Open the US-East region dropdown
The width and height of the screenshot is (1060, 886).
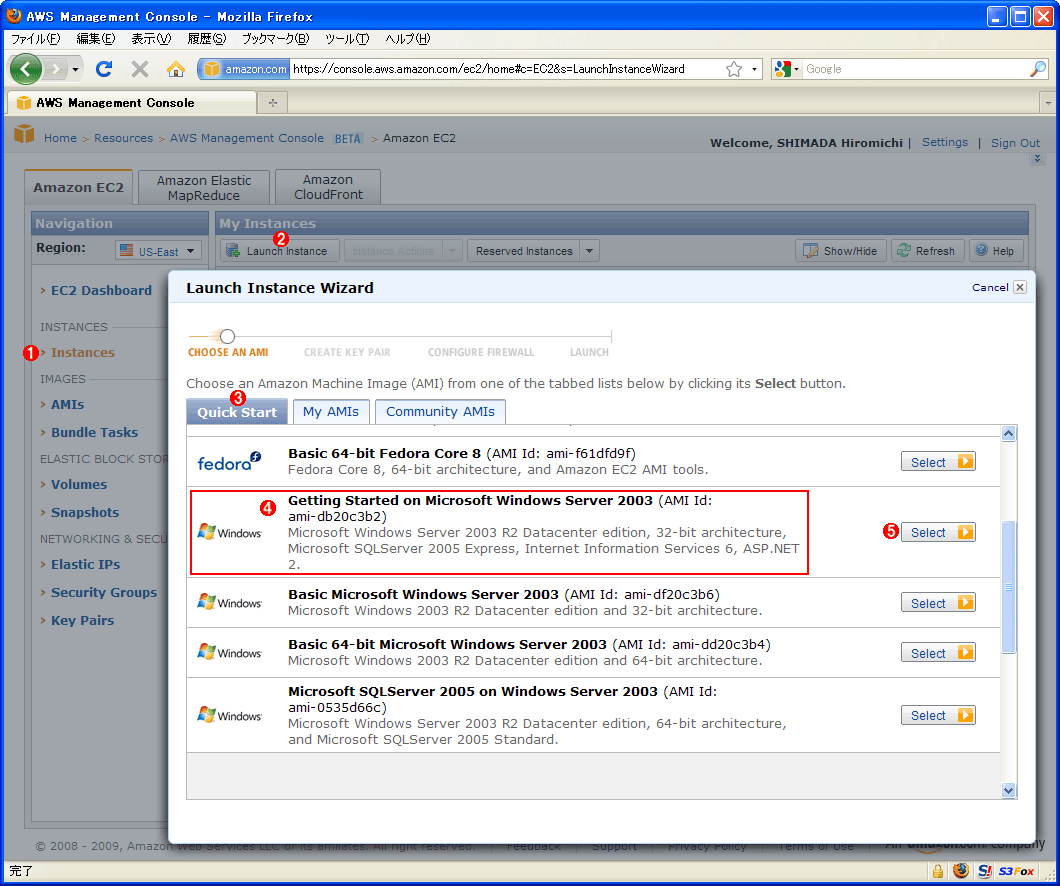[158, 251]
